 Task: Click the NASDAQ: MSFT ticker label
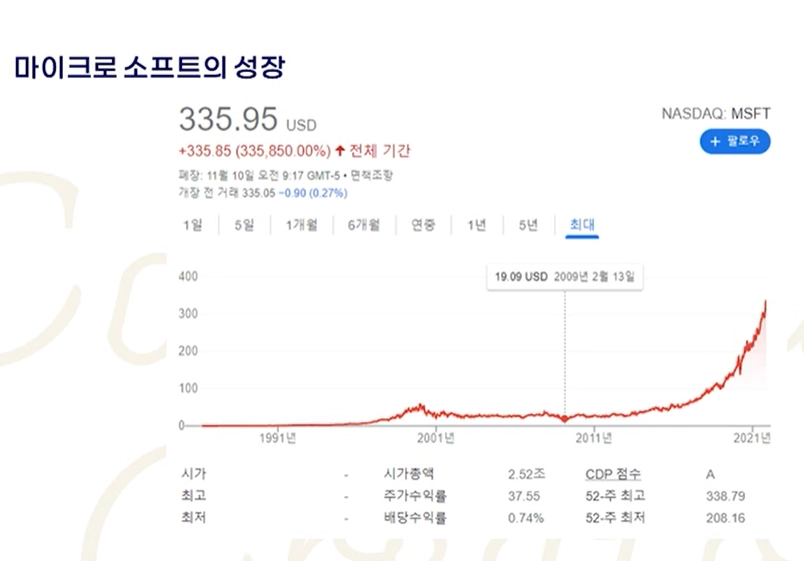pos(716,113)
